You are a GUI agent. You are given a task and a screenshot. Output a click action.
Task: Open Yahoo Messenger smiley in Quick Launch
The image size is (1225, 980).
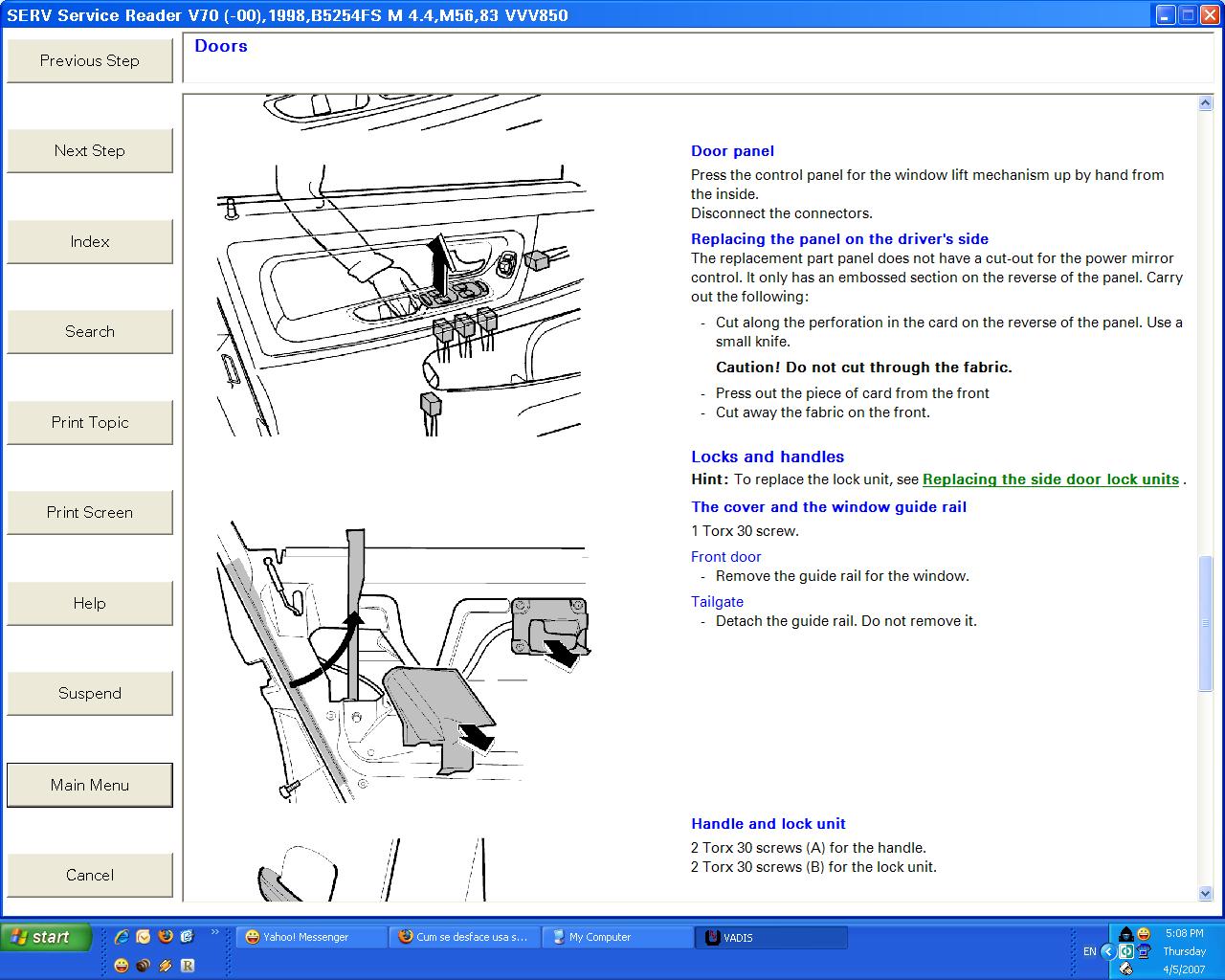click(x=122, y=966)
